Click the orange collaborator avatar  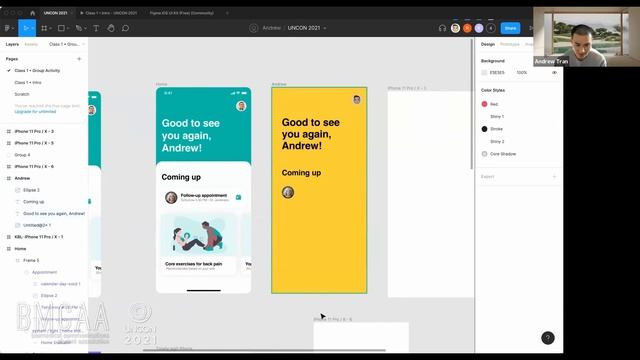coord(467,28)
